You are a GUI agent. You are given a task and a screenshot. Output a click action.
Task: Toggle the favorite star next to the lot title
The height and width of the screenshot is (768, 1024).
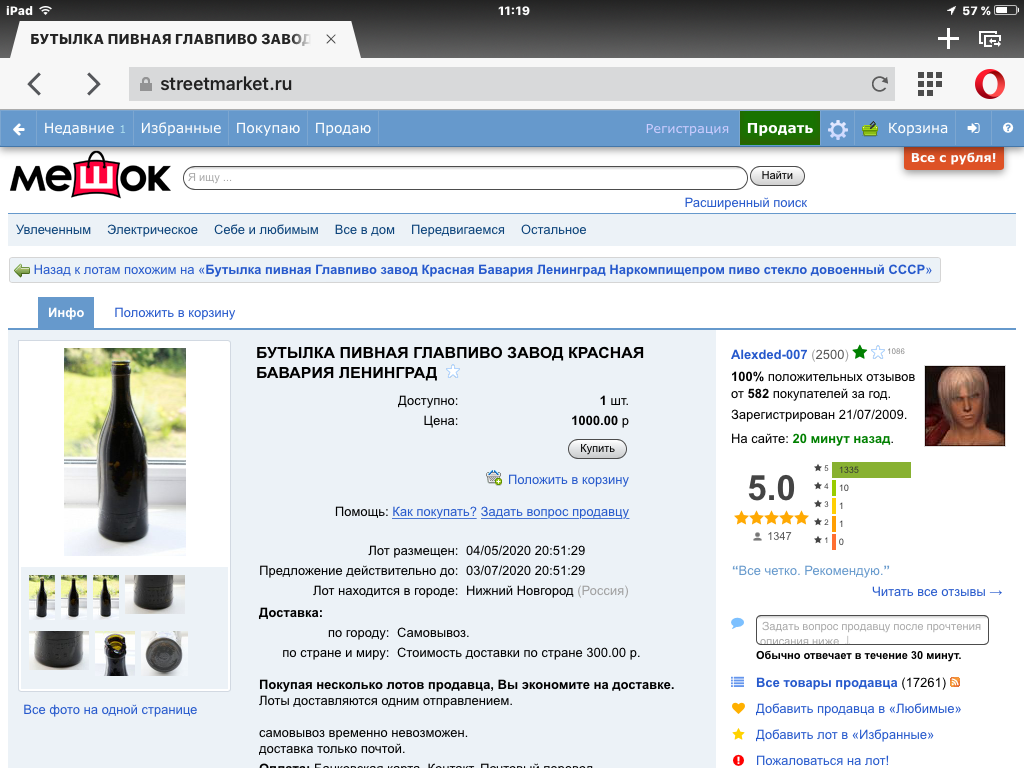tap(453, 373)
